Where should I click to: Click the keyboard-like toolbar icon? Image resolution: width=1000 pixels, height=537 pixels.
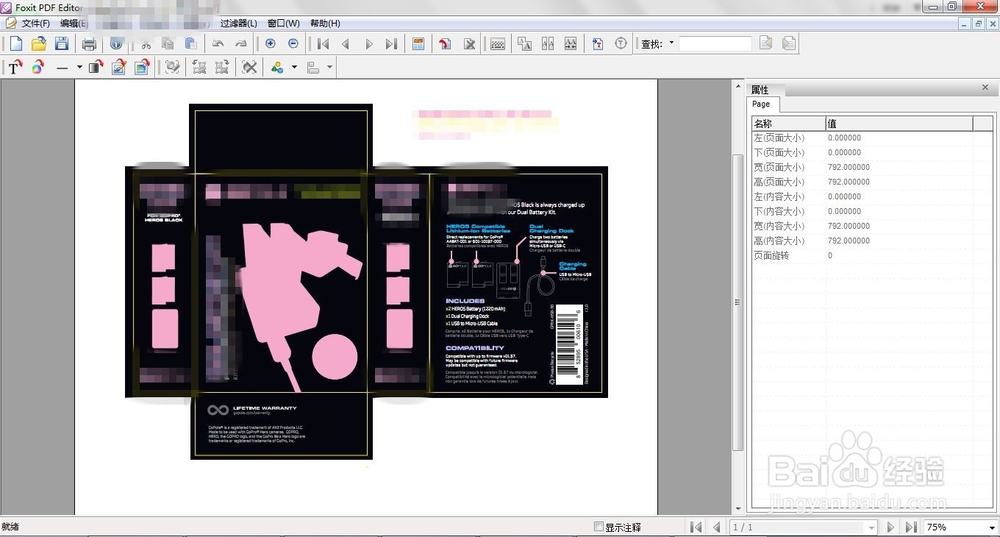pos(498,43)
